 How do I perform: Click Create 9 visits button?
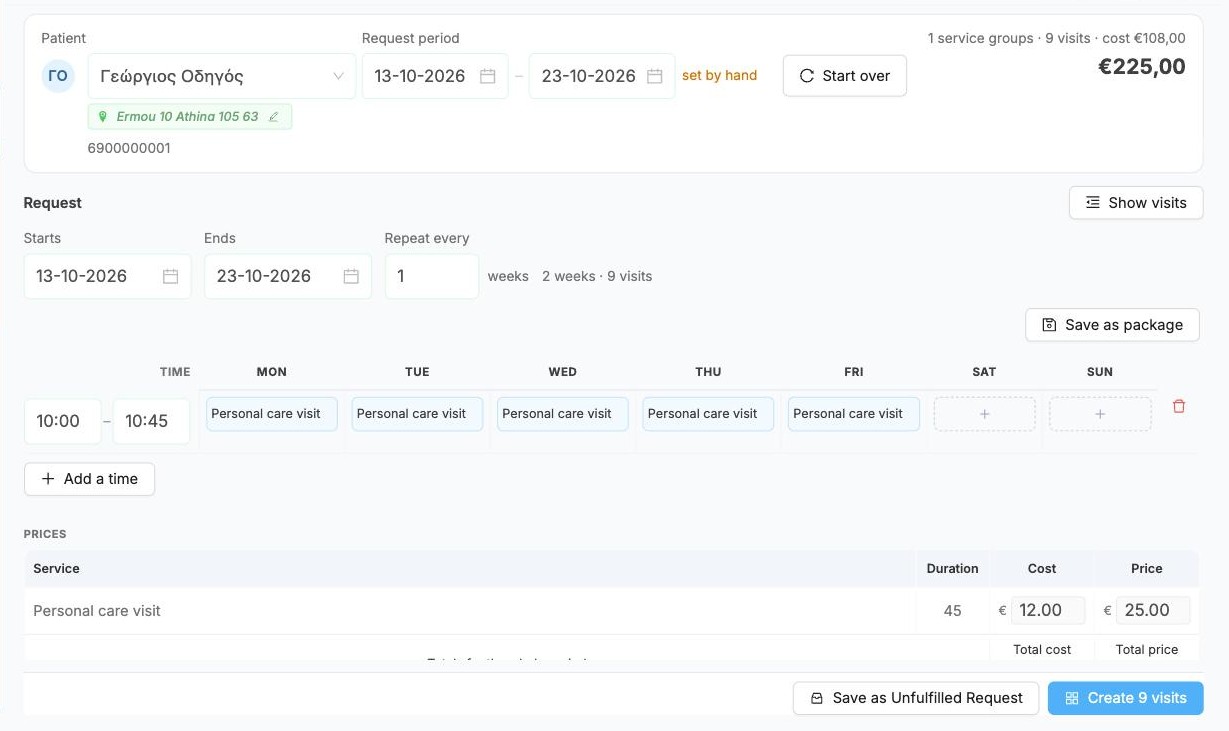coord(1126,698)
